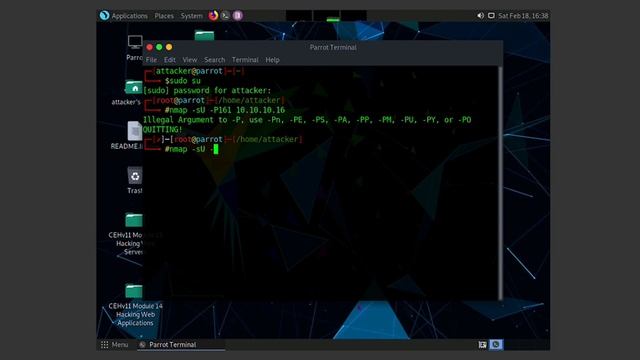Click the '$sudo su' command line
Image resolution: width=640 pixels, height=360 pixels.
[183, 80]
